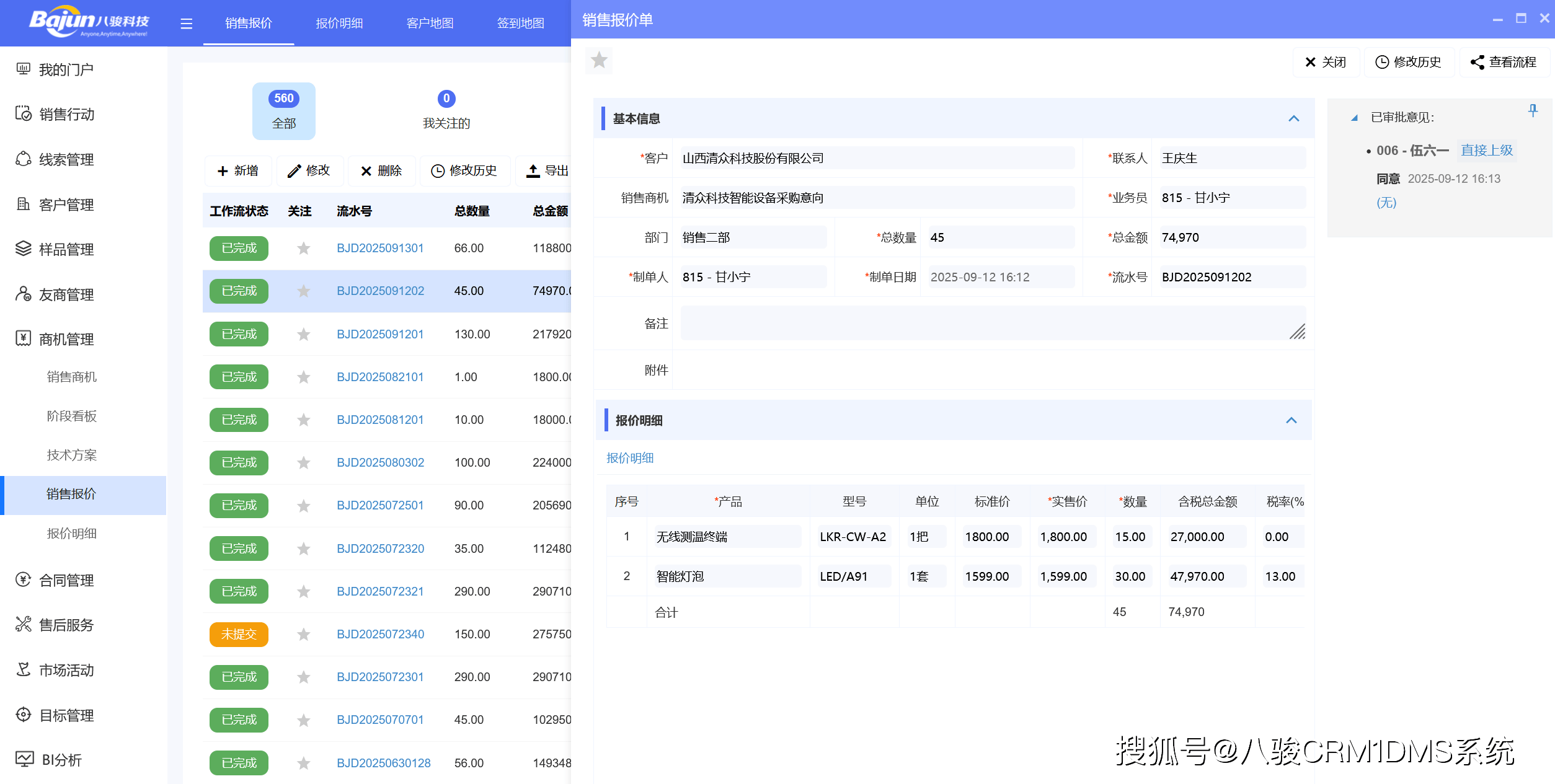This screenshot has height=784, width=1555.
Task: Switch to 签到地图 tab
Action: click(520, 24)
